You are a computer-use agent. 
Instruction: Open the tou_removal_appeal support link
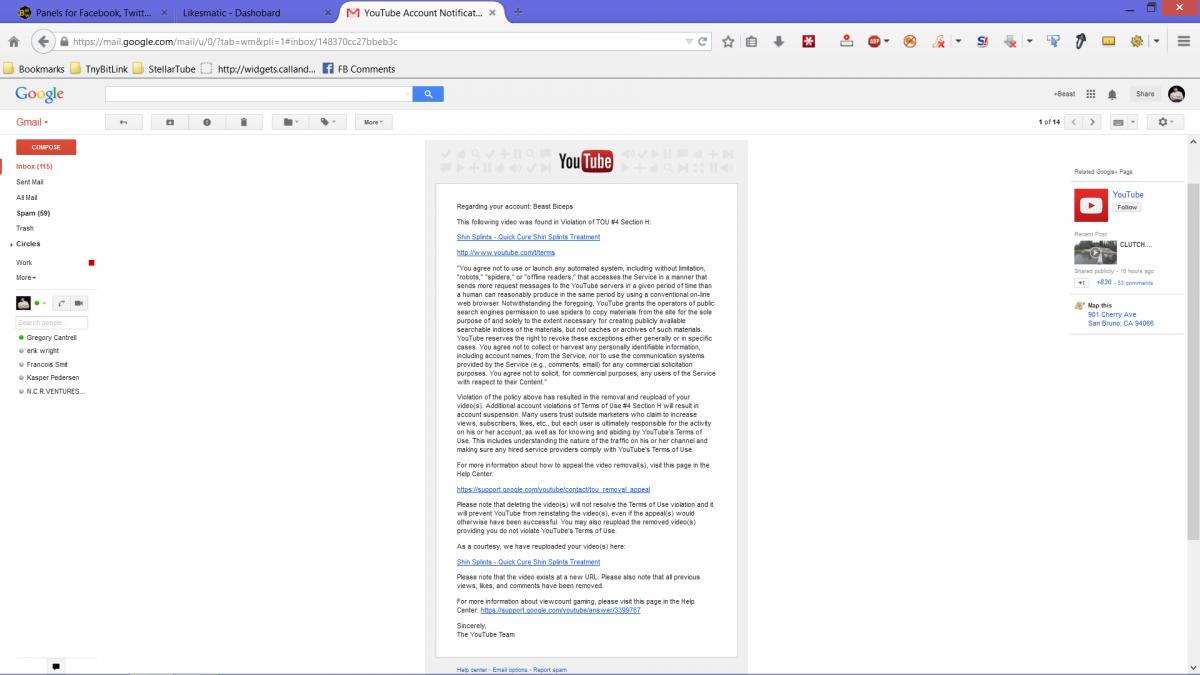[x=553, y=490]
